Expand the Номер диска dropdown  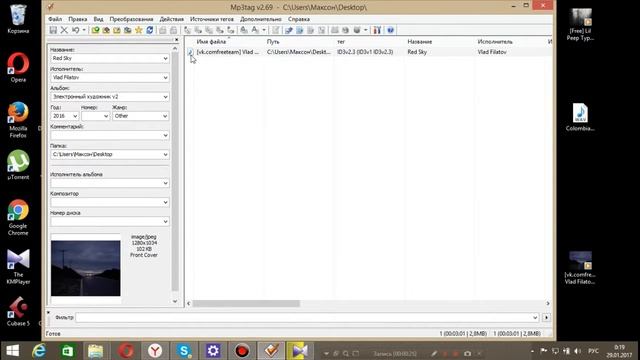point(165,222)
